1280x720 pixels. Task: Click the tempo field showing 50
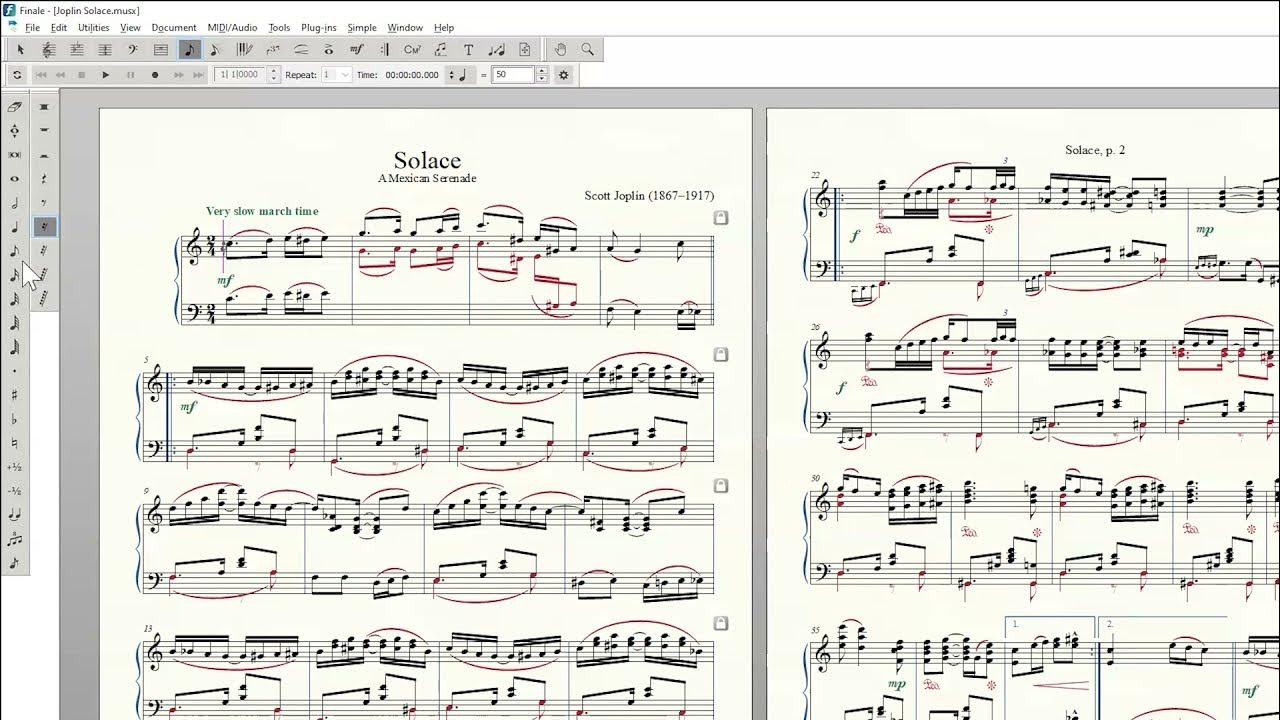(x=513, y=75)
